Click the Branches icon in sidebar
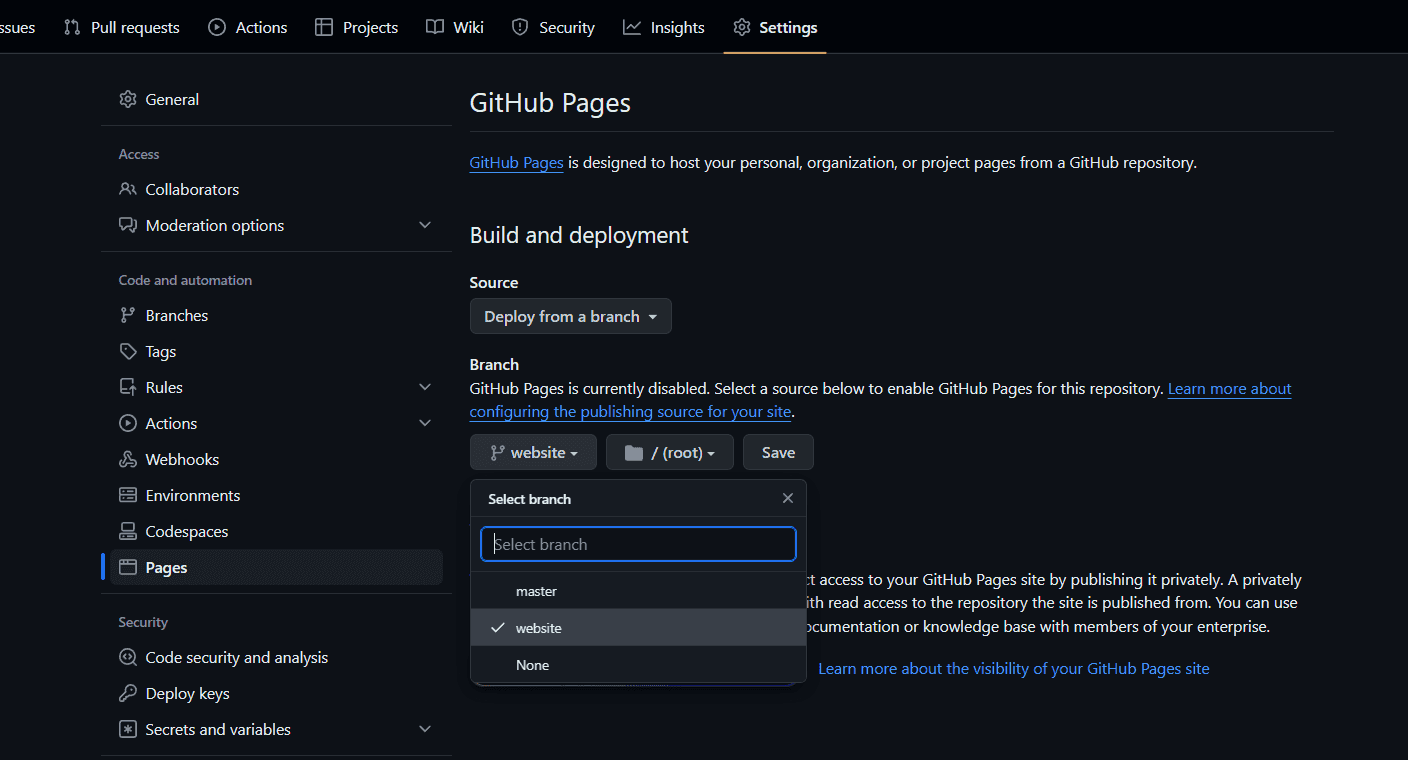1408x760 pixels. 127,315
